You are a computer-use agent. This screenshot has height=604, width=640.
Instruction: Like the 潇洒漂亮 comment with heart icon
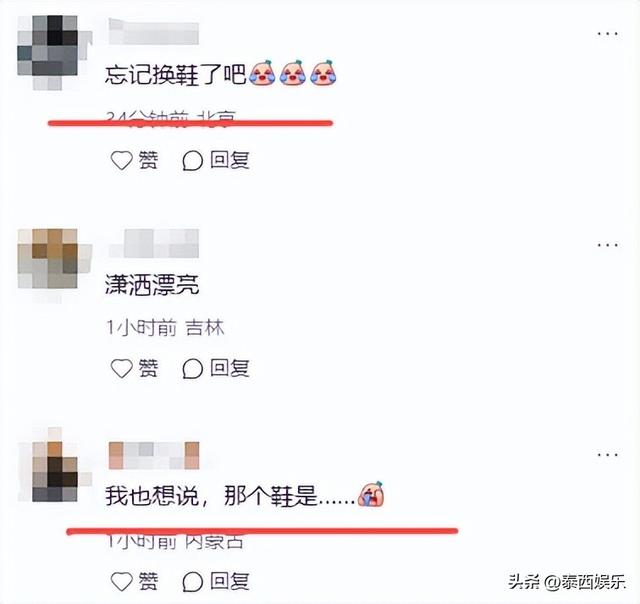tap(122, 369)
